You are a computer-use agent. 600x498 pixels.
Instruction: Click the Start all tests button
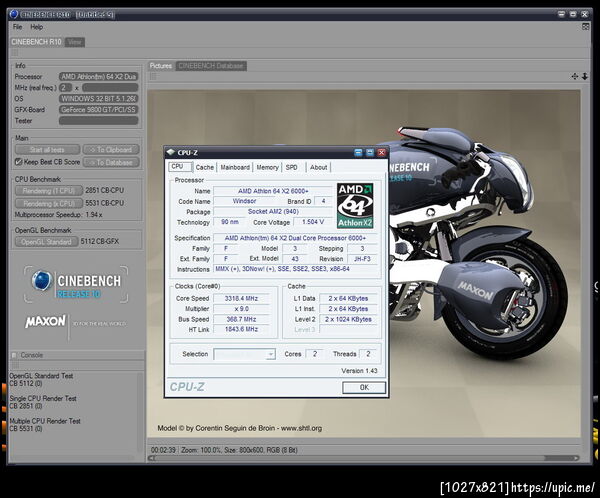47,150
